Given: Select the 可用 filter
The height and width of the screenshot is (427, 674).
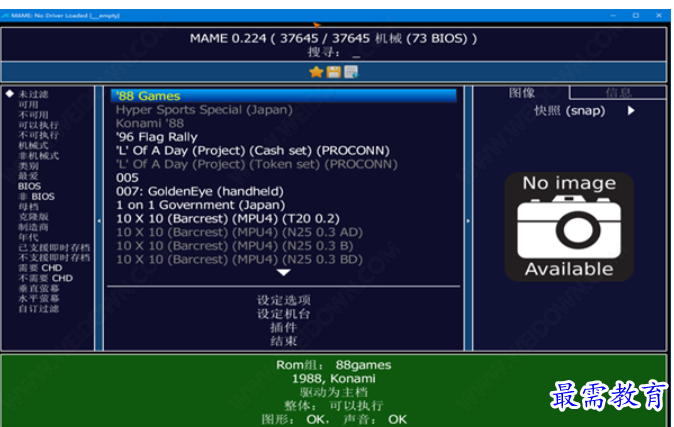Looking at the screenshot, I should point(28,104).
